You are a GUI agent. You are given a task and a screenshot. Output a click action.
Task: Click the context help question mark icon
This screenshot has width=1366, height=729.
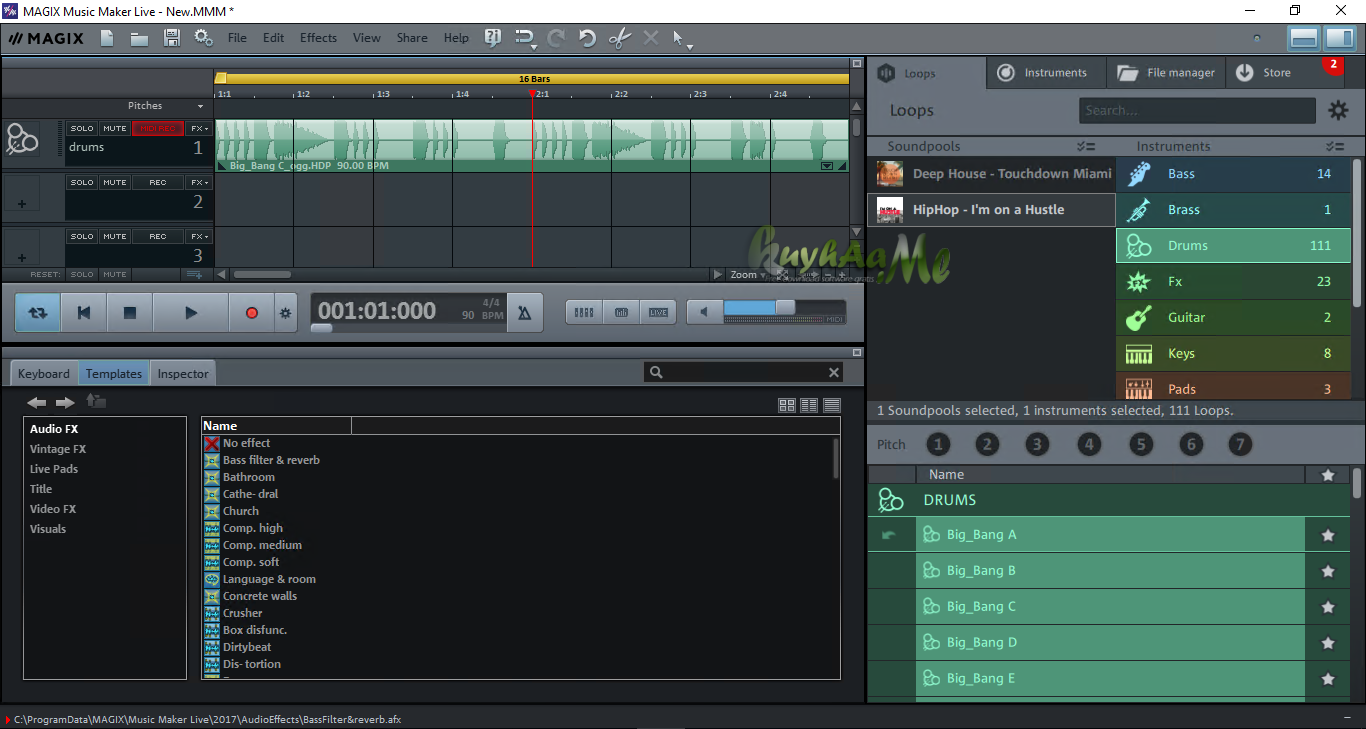click(492, 38)
